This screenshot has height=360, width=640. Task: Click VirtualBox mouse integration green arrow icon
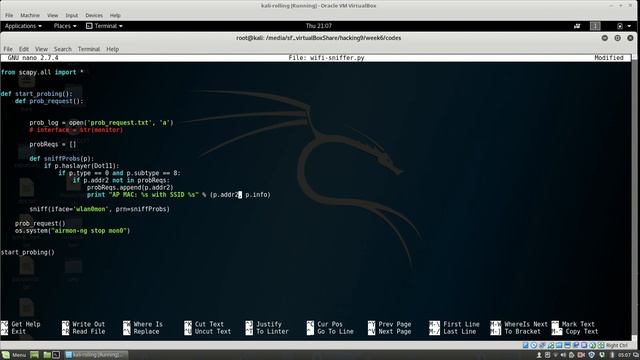click(x=592, y=345)
